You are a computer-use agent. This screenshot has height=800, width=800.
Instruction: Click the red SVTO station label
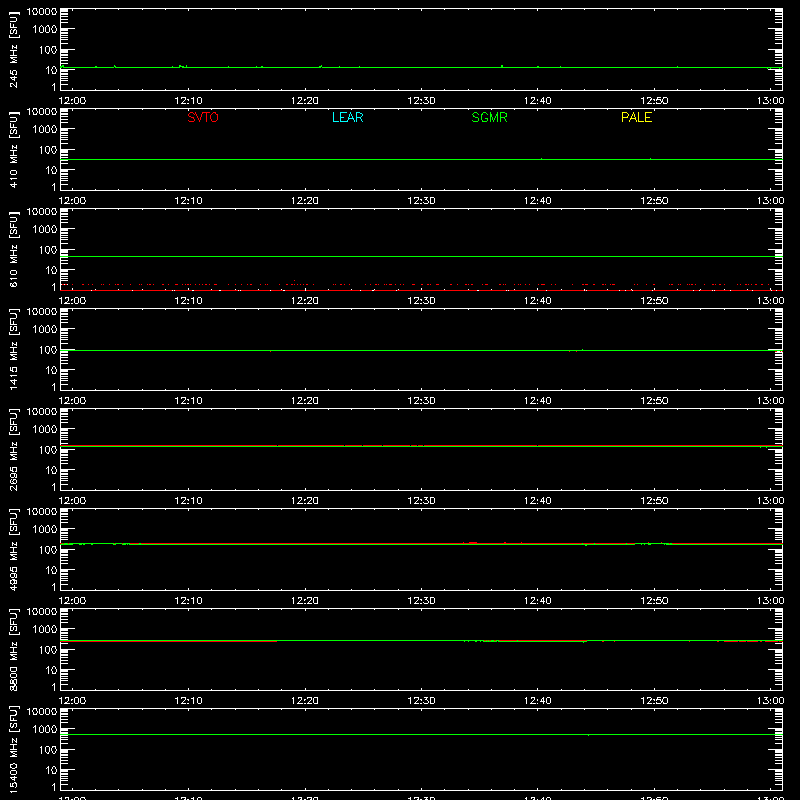[x=203, y=117]
